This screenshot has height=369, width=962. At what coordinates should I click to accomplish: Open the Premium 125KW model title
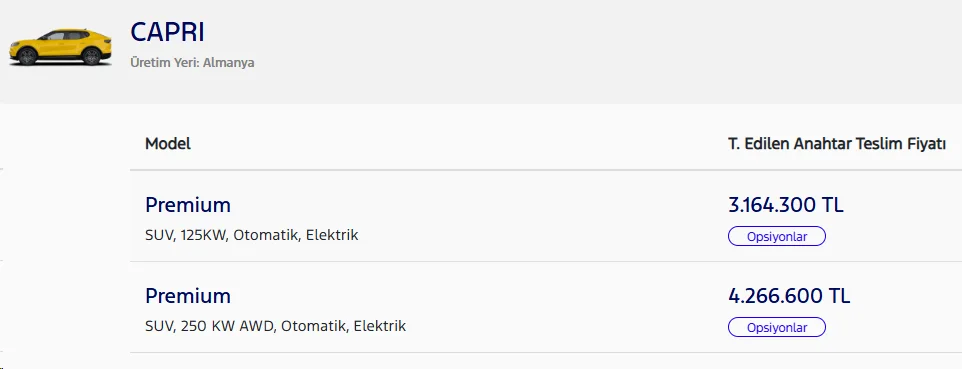(x=188, y=205)
